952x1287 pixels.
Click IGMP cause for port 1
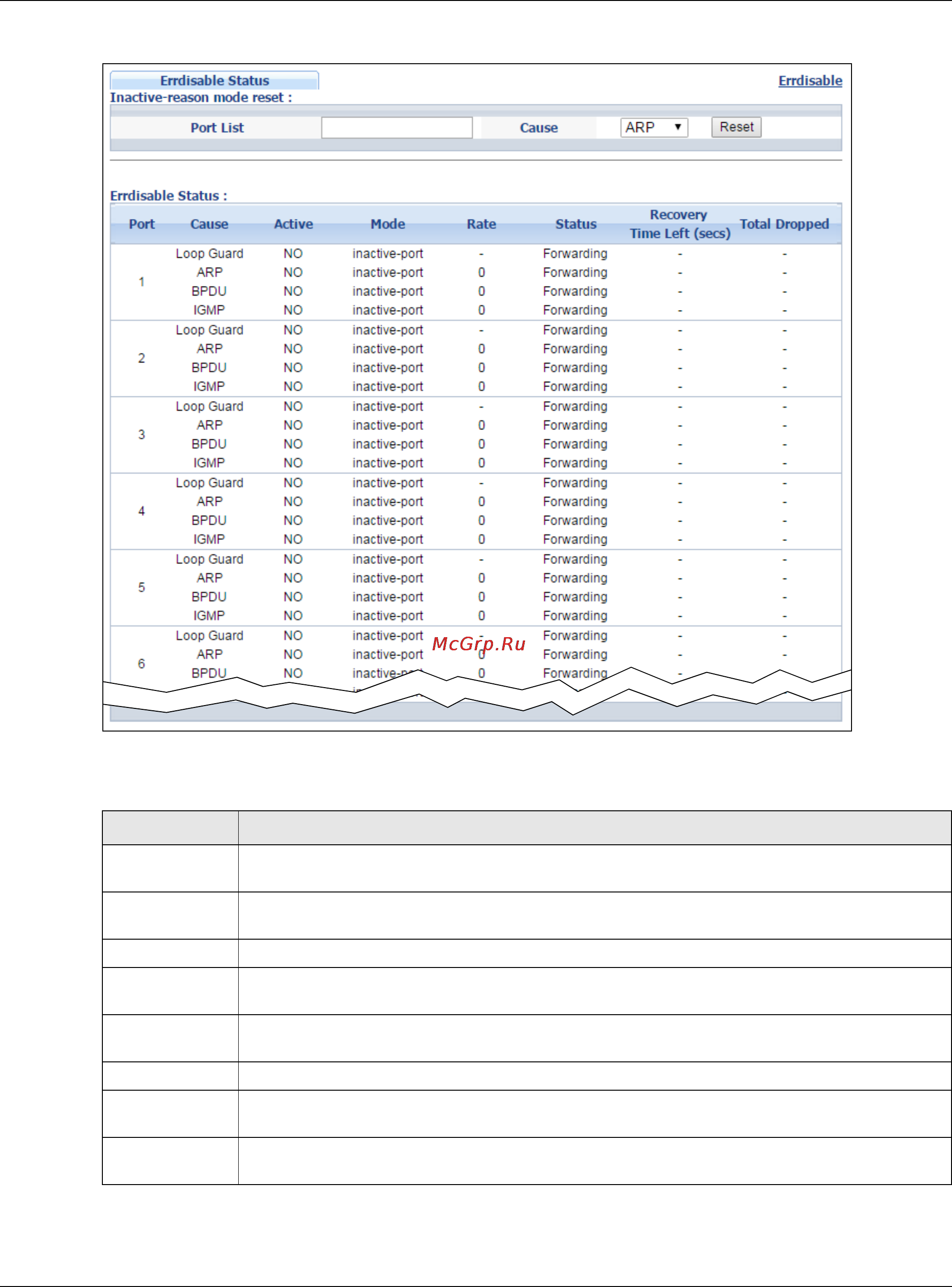209,310
